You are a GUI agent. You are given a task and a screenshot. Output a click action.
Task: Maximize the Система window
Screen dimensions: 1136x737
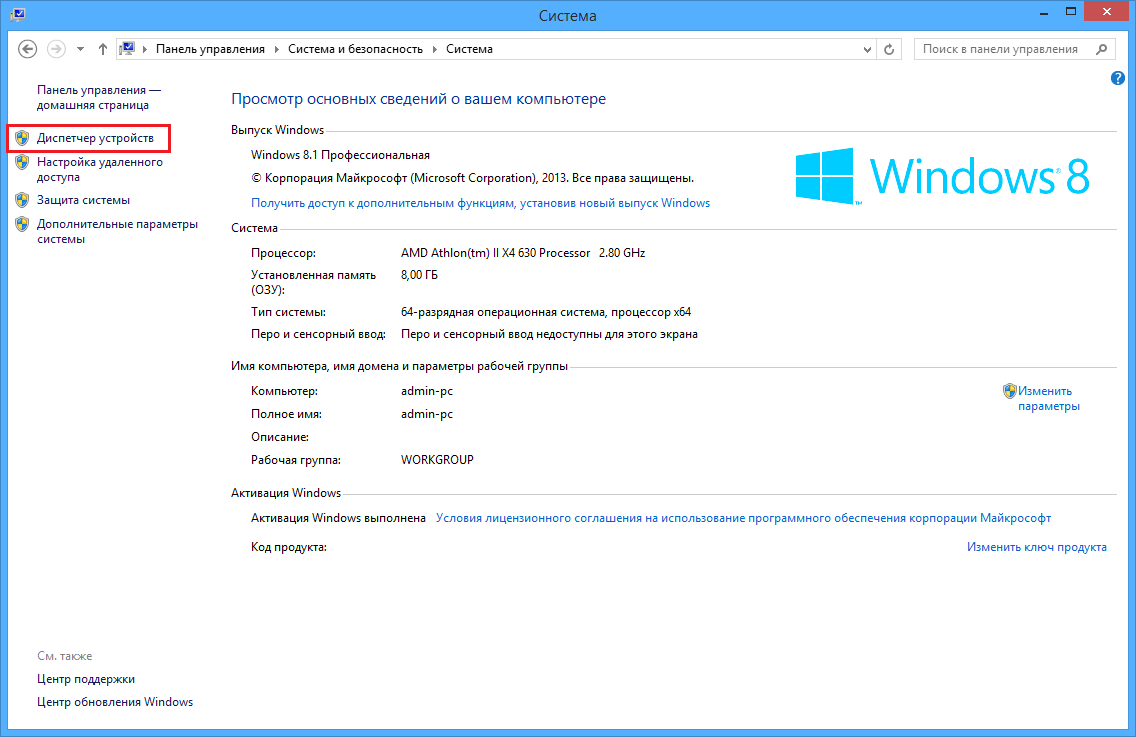pyautogui.click(x=1071, y=13)
